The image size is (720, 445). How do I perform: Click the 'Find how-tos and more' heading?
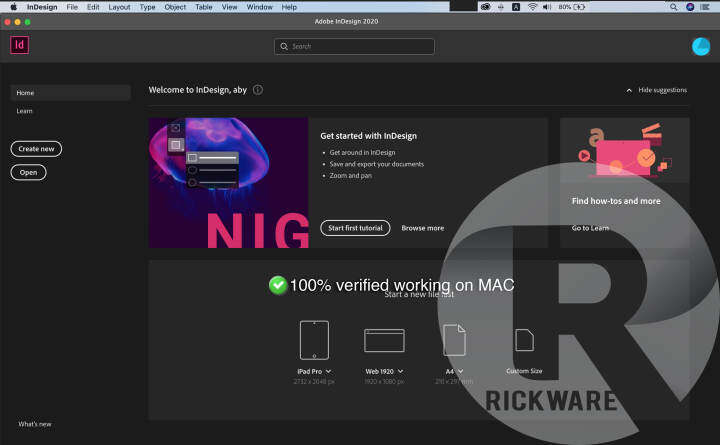(x=616, y=201)
